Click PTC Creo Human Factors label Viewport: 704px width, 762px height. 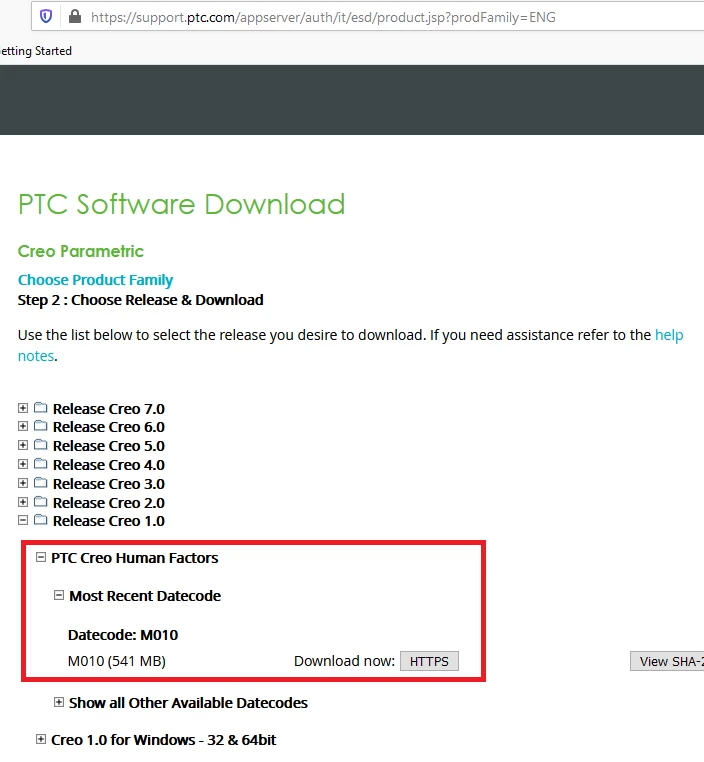[135, 558]
